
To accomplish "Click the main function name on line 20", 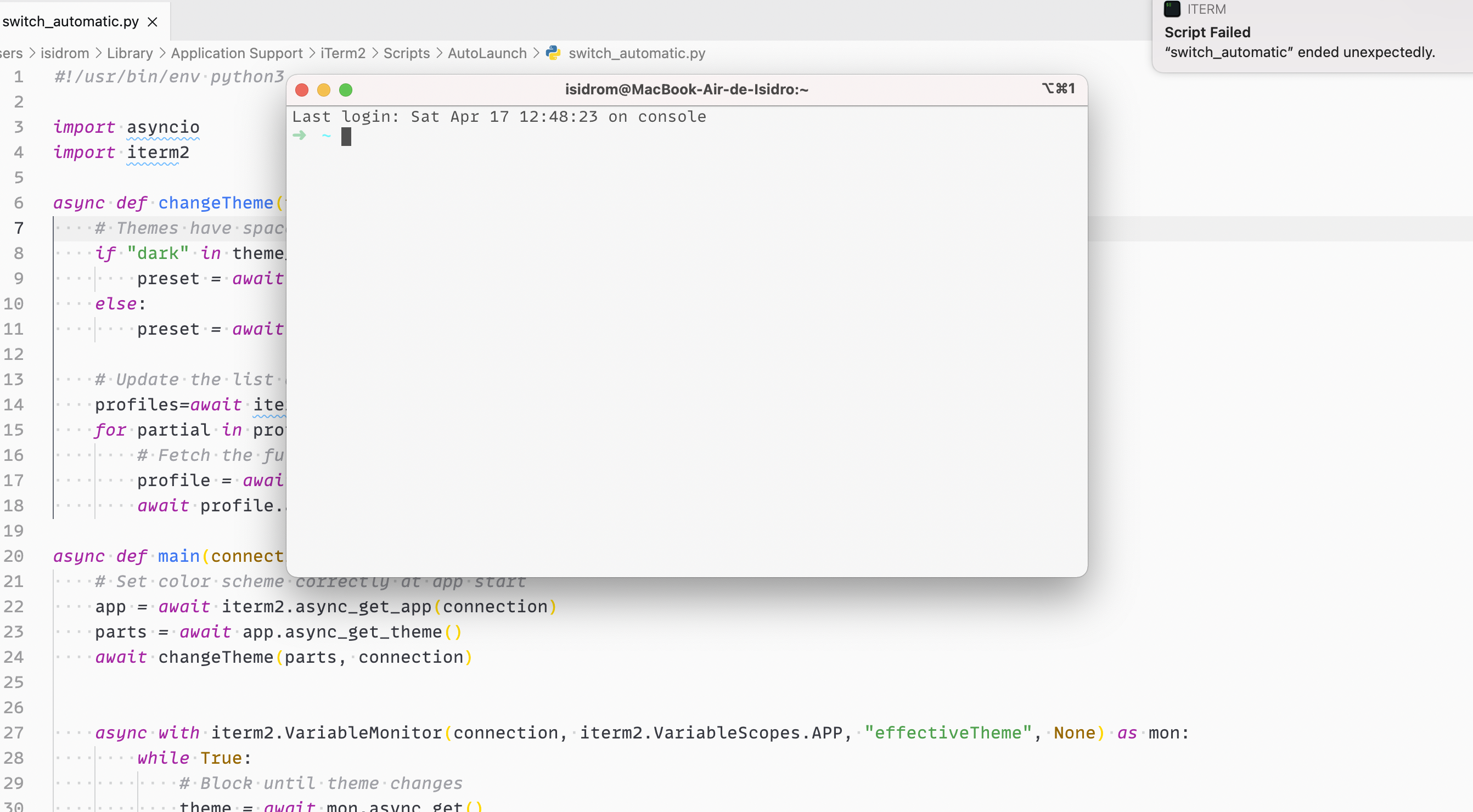I will coord(179,556).
